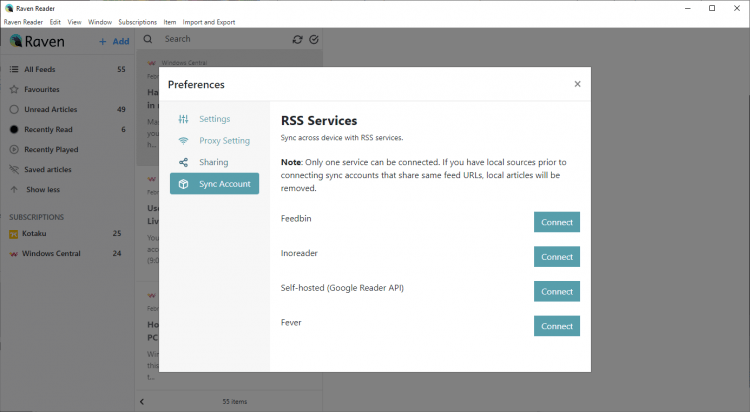Click the Settings sliders icon
Viewport: 750px width, 412px height.
[x=184, y=119]
